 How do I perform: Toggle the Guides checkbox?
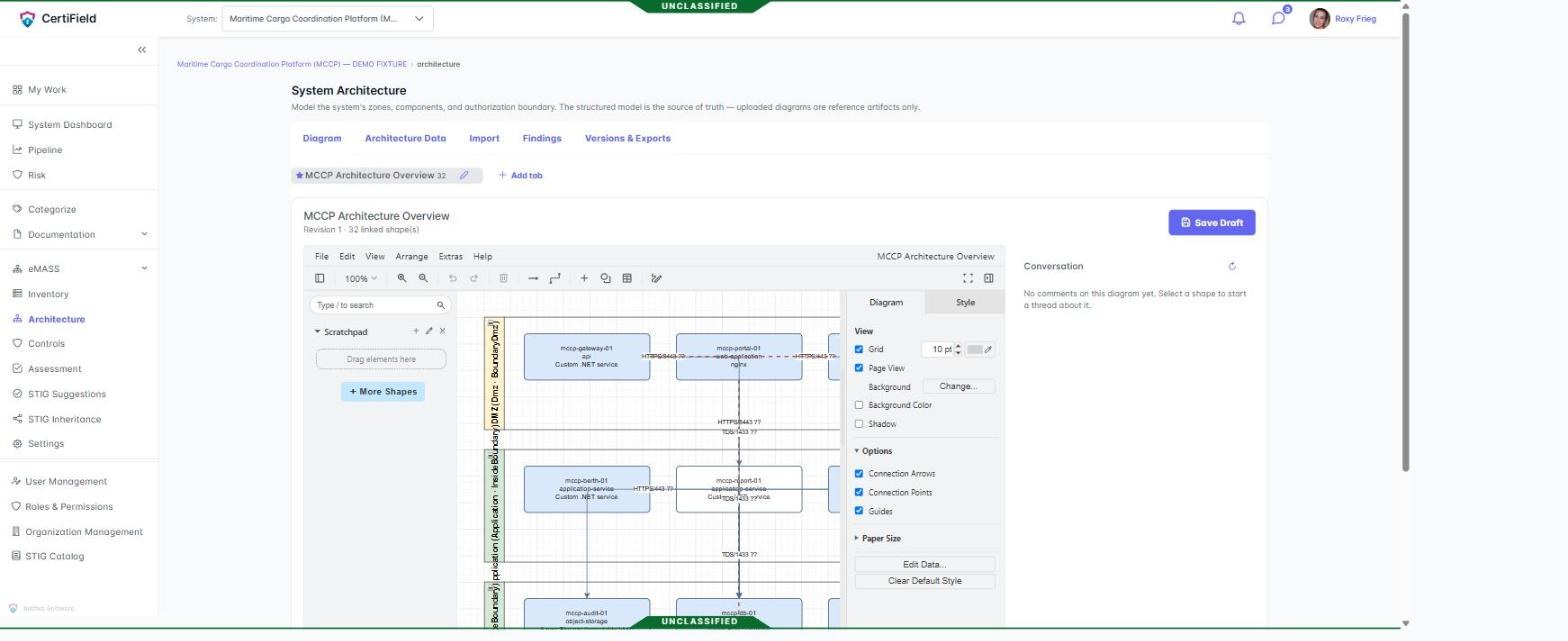click(859, 511)
